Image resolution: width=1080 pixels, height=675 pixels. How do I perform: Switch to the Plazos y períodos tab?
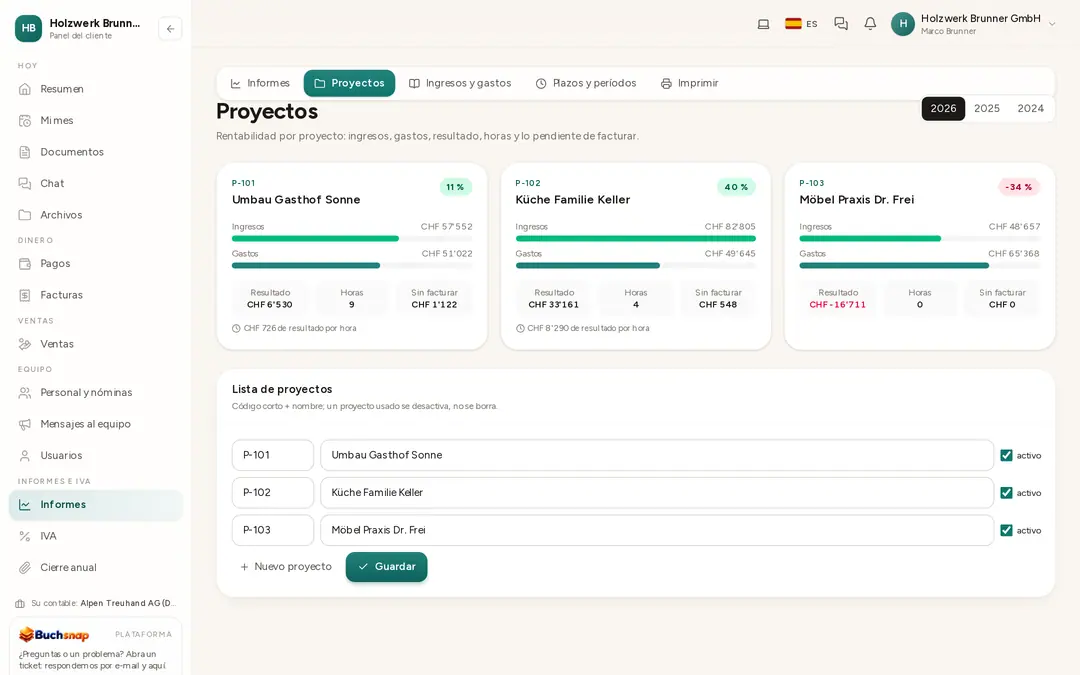tap(586, 83)
